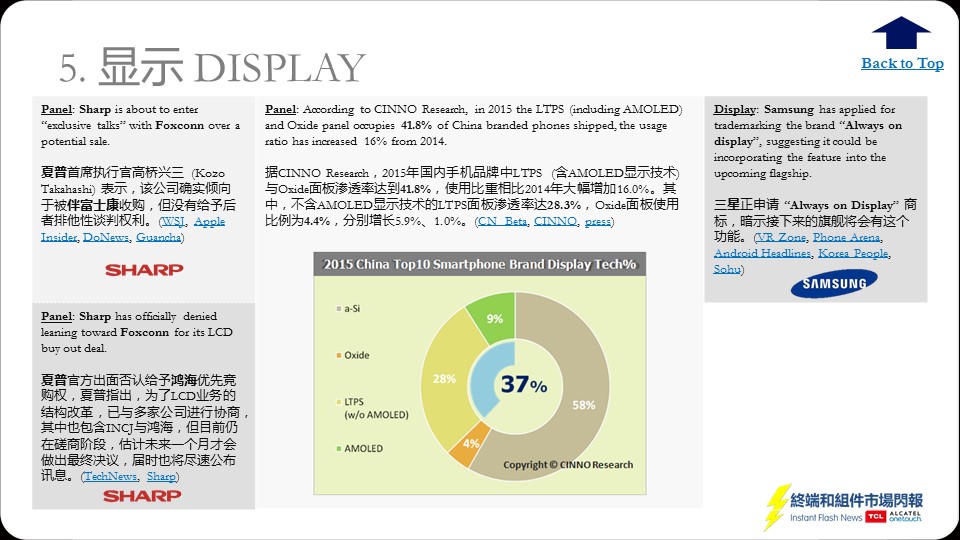Click the 5. 显示 DISPLAY heading
Viewport: 960px width, 540px height.
[212, 66]
